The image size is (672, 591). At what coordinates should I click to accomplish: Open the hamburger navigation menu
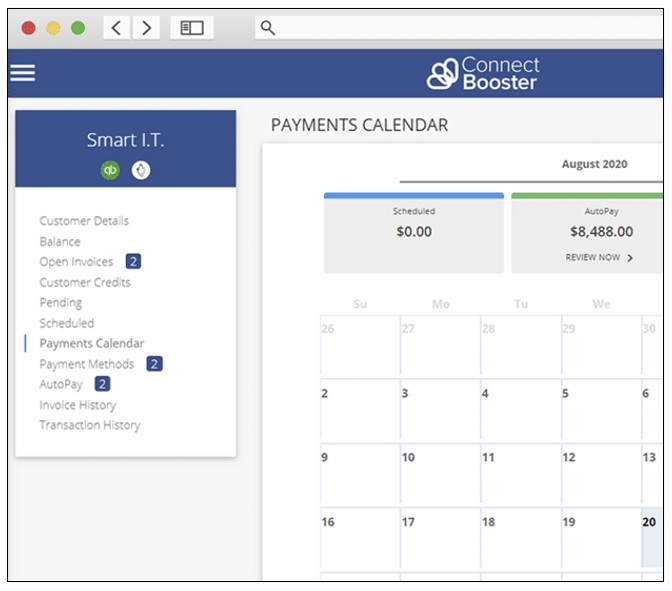[x=22, y=73]
